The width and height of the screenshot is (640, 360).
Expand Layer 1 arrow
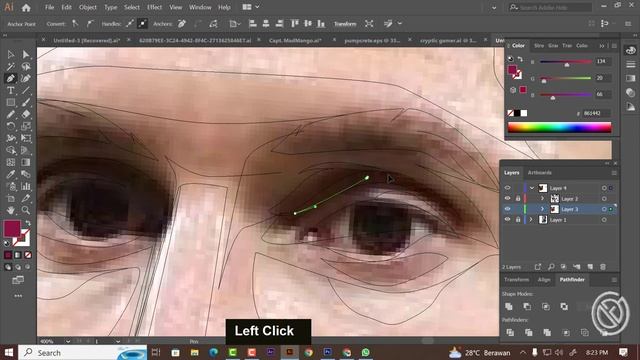(531, 220)
